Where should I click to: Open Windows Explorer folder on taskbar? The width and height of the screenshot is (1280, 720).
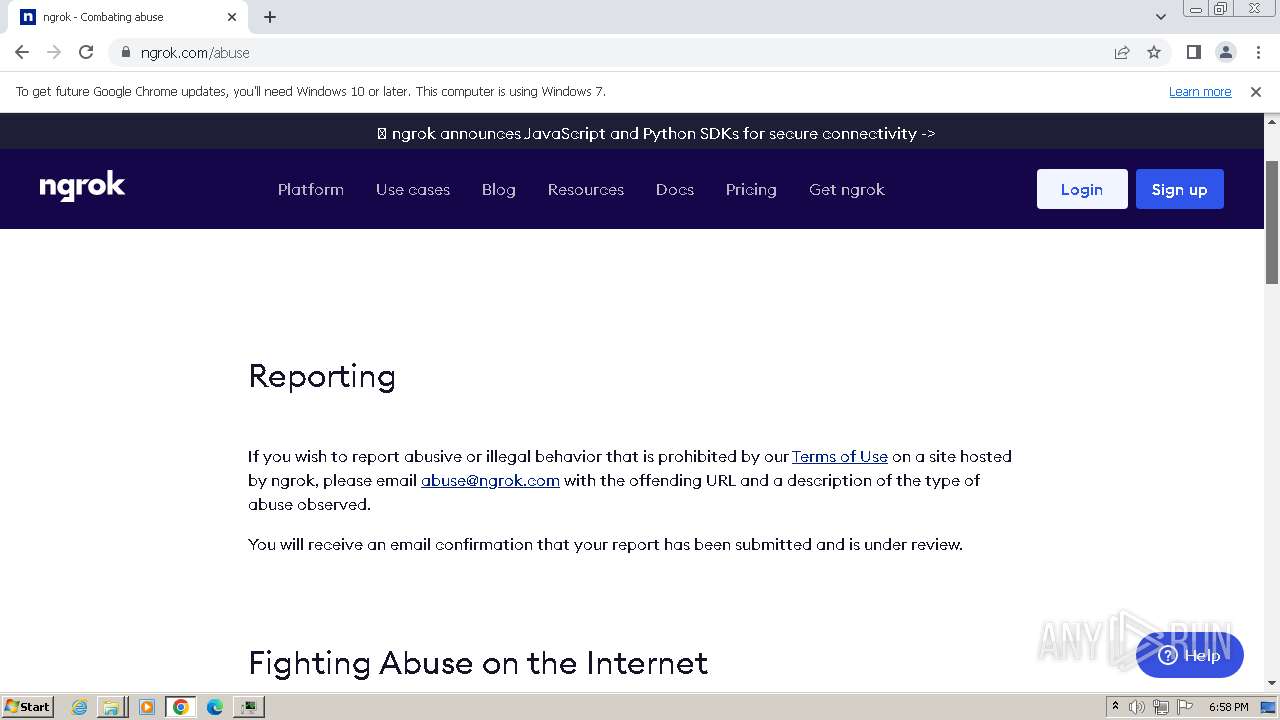click(x=111, y=707)
